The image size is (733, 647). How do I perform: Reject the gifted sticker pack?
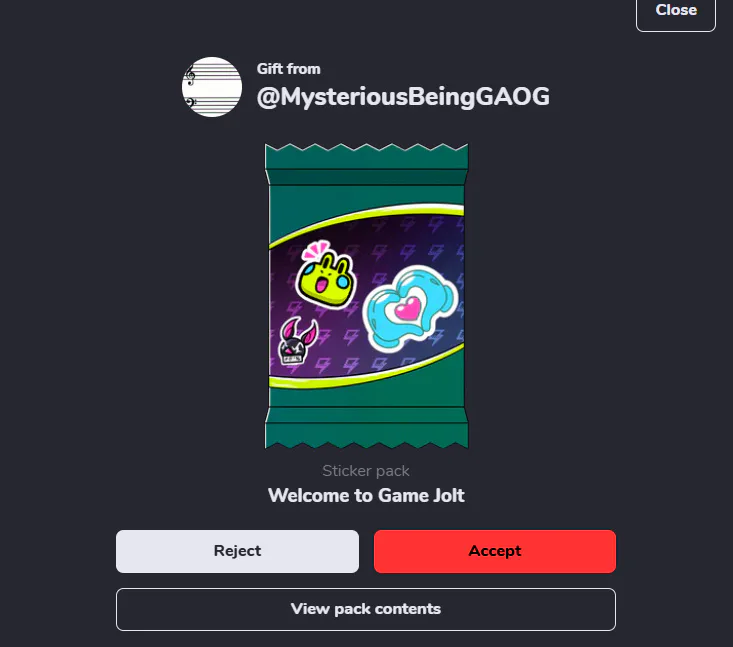237,551
